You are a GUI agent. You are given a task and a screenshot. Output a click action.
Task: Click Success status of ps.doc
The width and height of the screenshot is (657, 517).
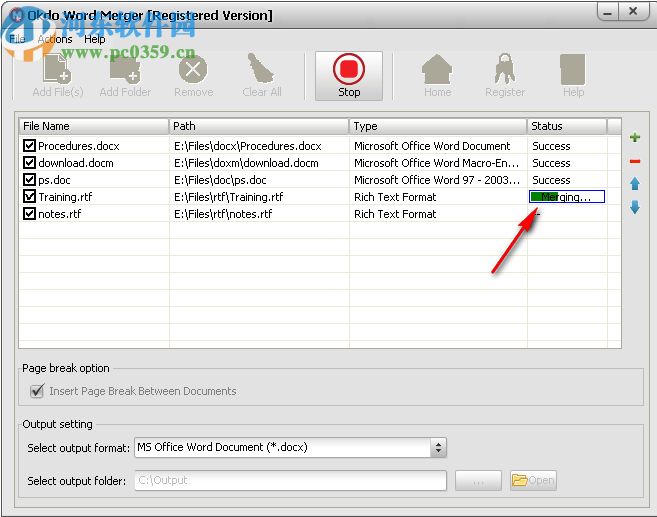coord(551,180)
